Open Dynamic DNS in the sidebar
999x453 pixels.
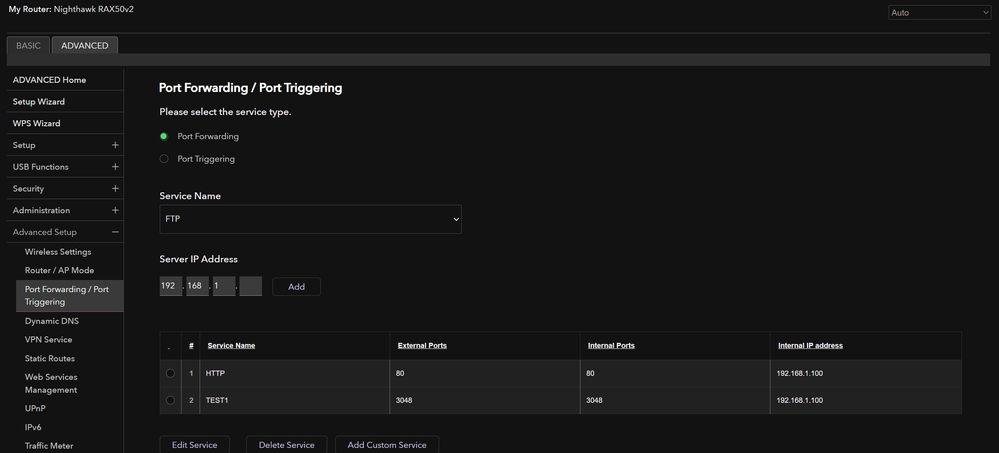52,321
